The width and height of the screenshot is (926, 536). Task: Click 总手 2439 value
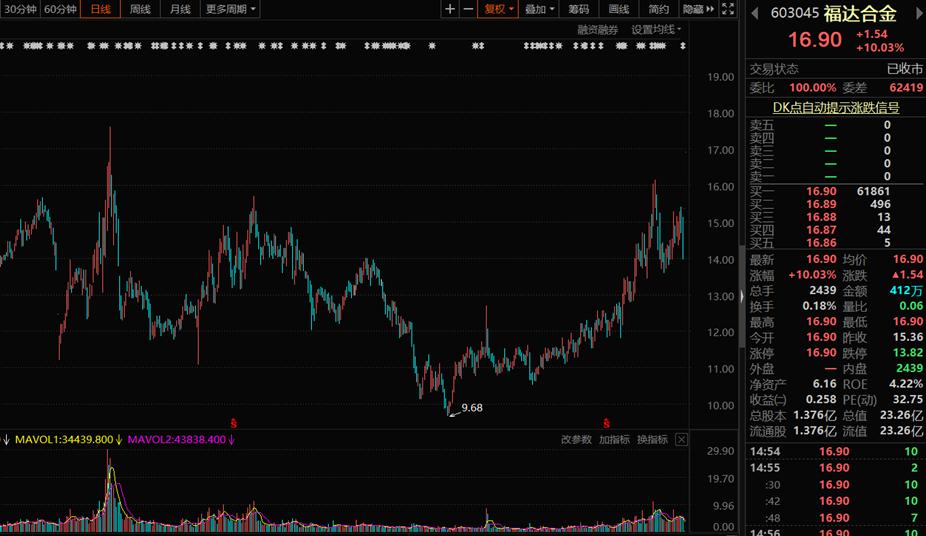pyautogui.click(x=823, y=290)
